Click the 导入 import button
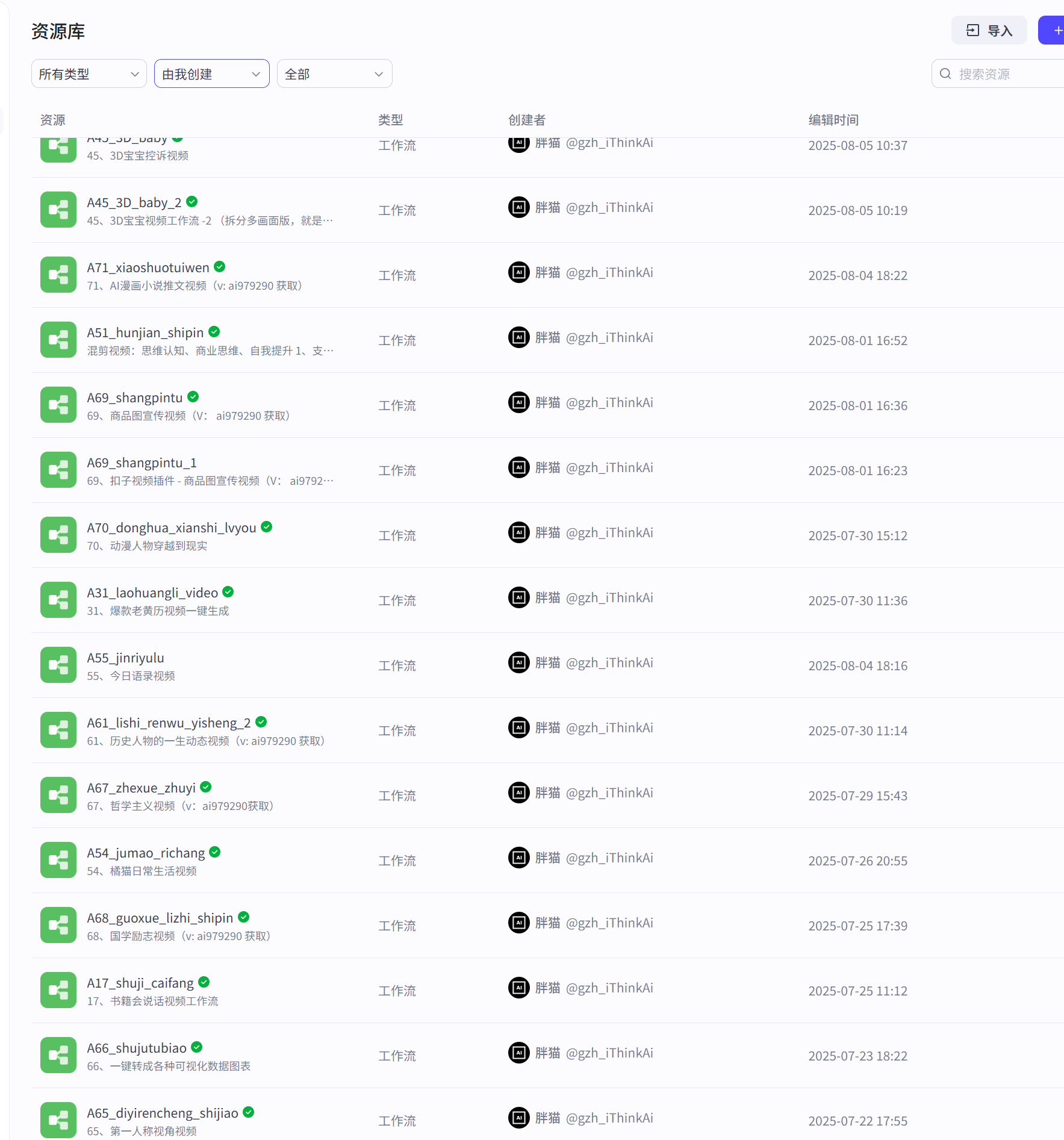 pos(989,30)
